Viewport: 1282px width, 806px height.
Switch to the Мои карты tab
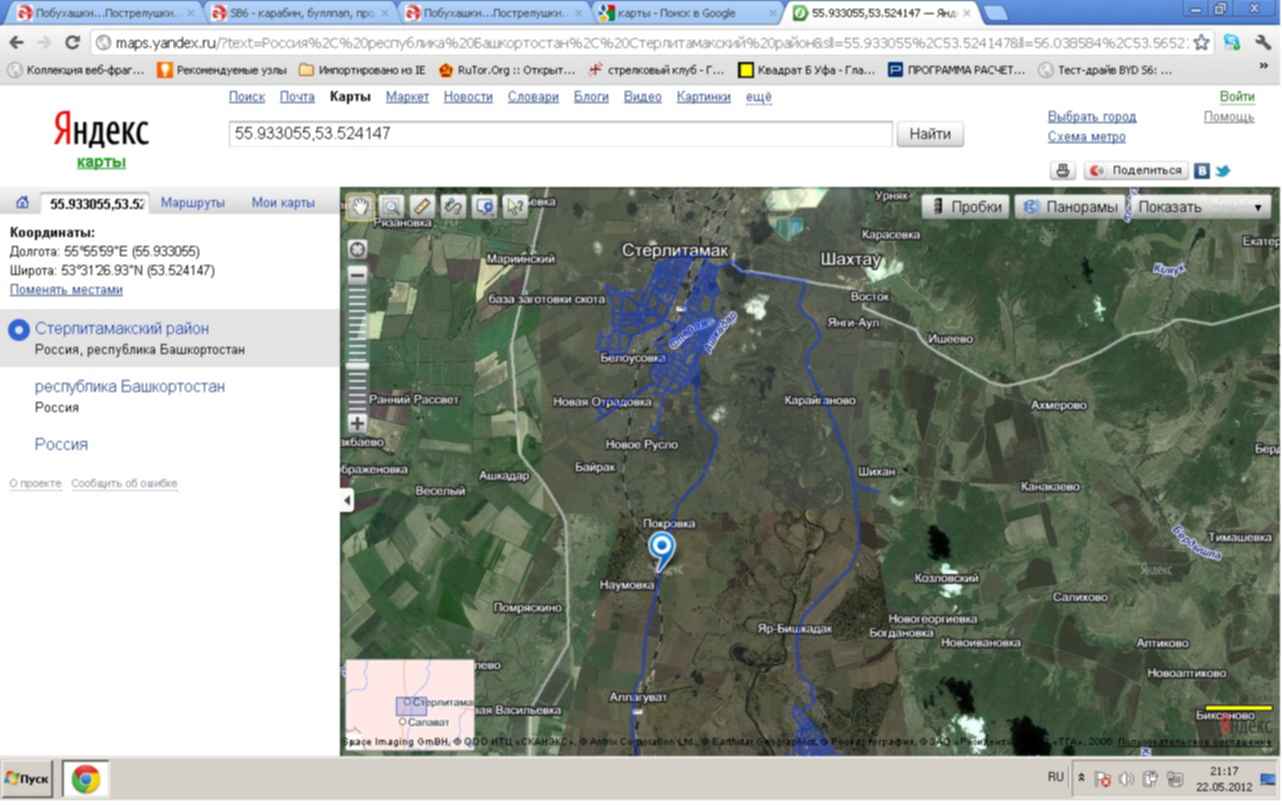pos(283,203)
